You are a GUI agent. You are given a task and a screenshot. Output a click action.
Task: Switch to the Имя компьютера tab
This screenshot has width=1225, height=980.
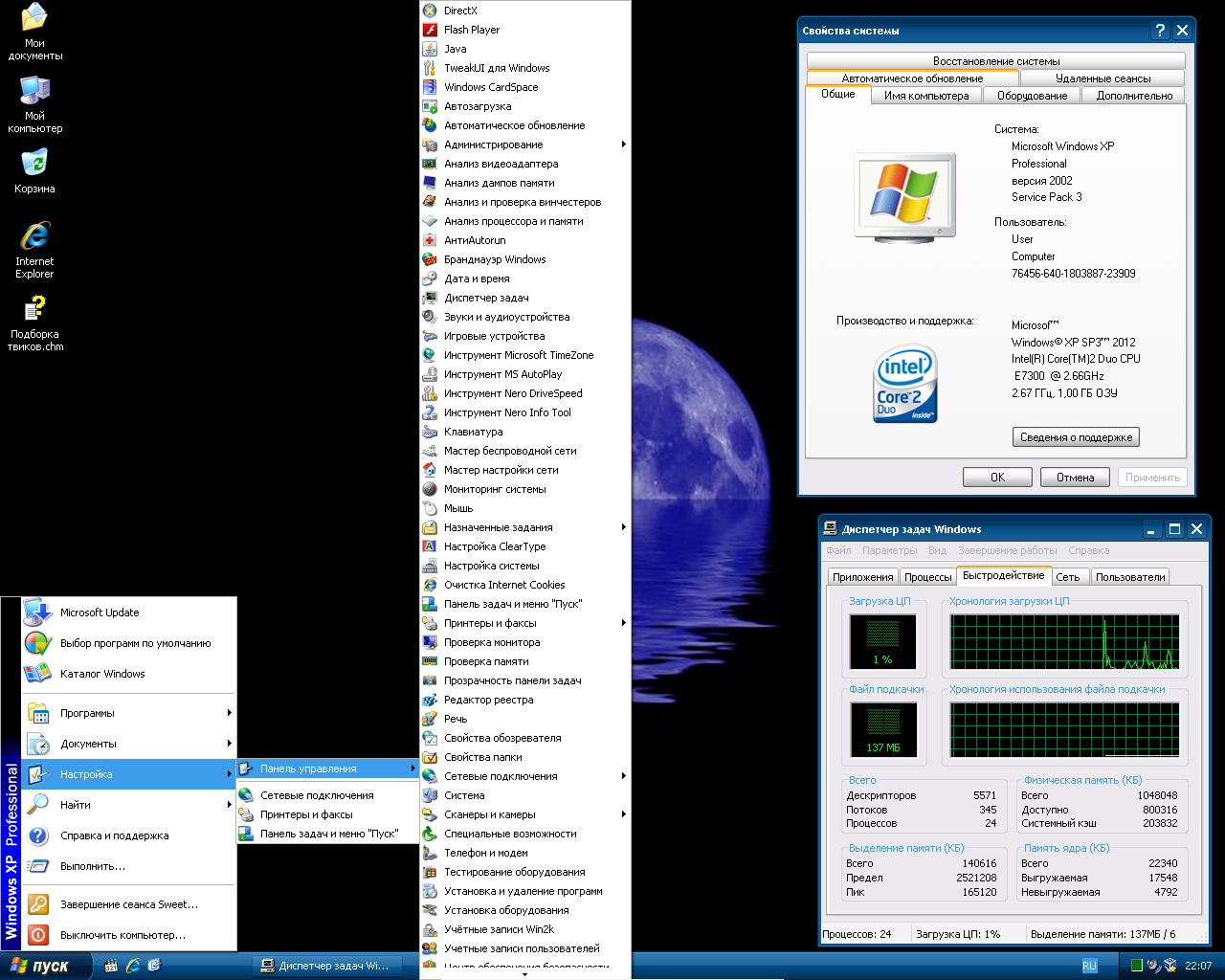click(x=926, y=96)
